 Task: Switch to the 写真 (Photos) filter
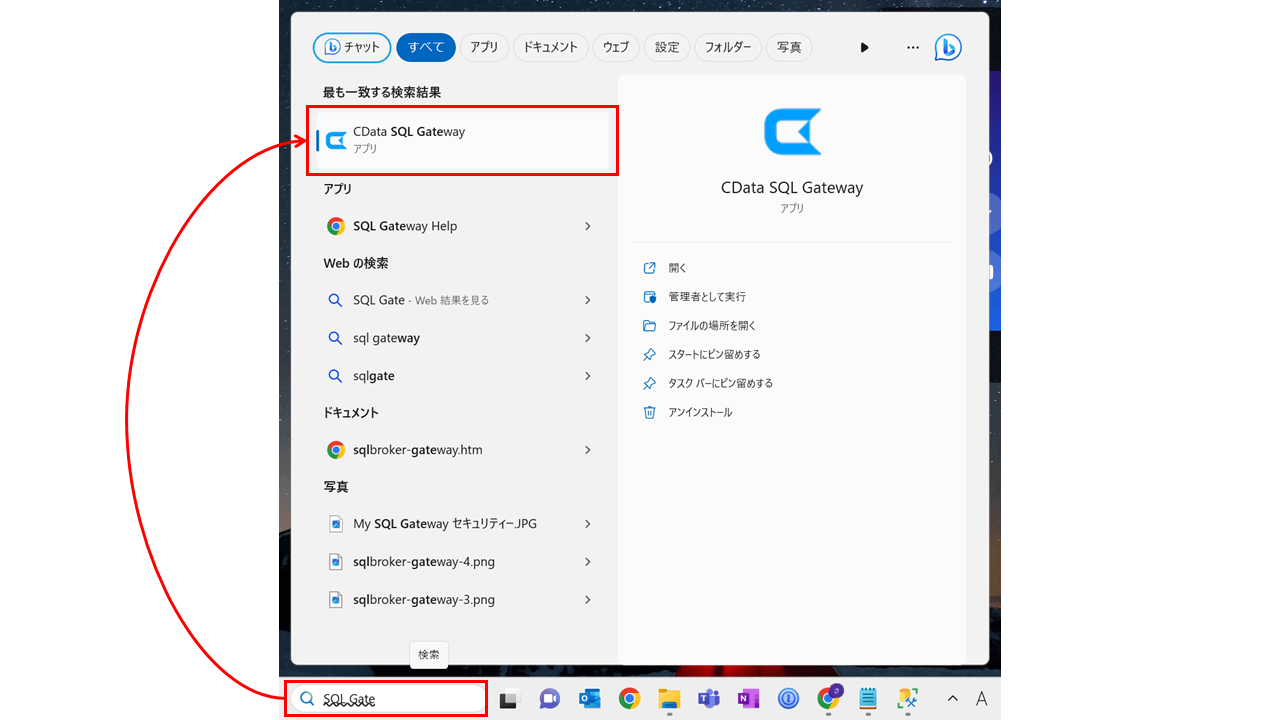[x=789, y=47]
